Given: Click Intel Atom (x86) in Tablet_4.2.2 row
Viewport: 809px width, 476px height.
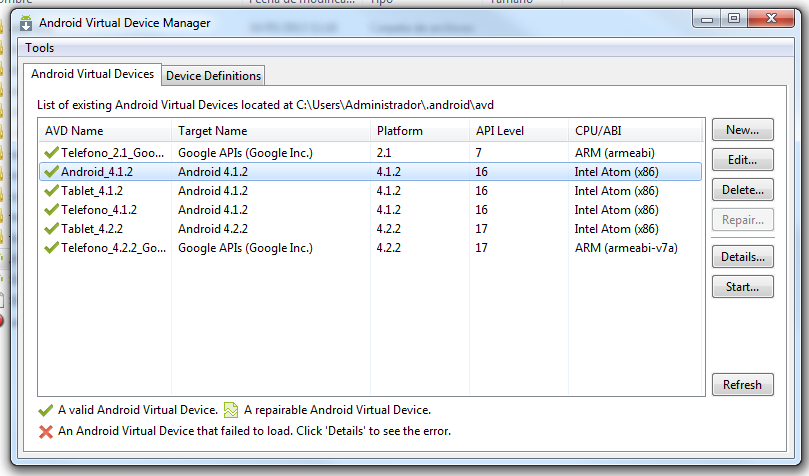Looking at the screenshot, I should [617, 228].
